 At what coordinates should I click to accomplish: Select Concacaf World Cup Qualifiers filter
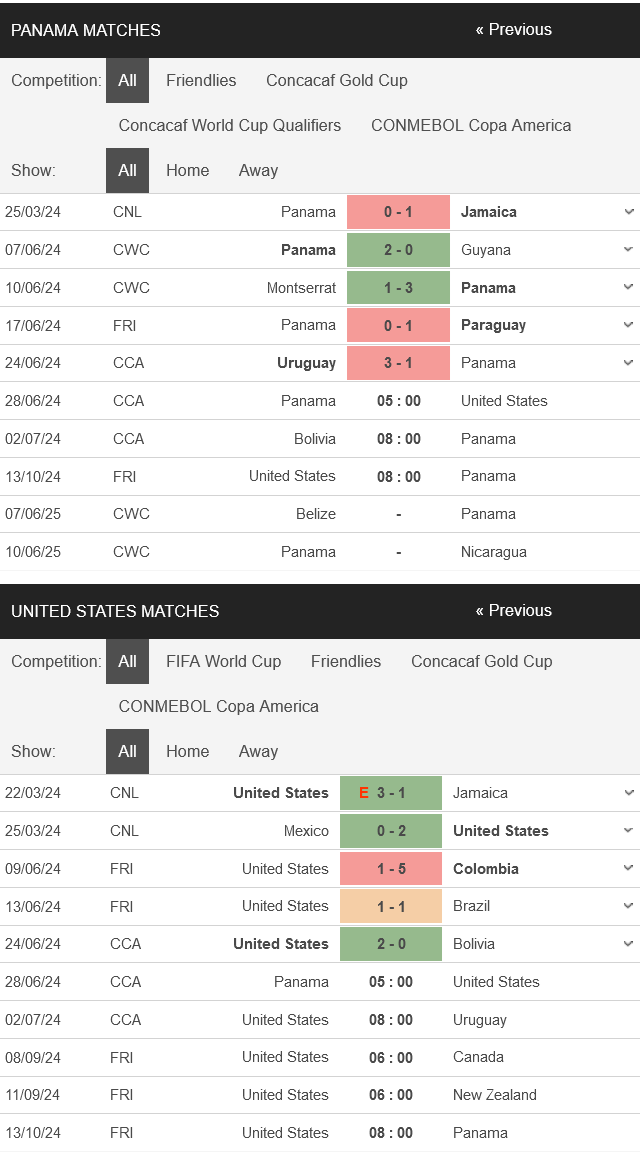(x=230, y=125)
